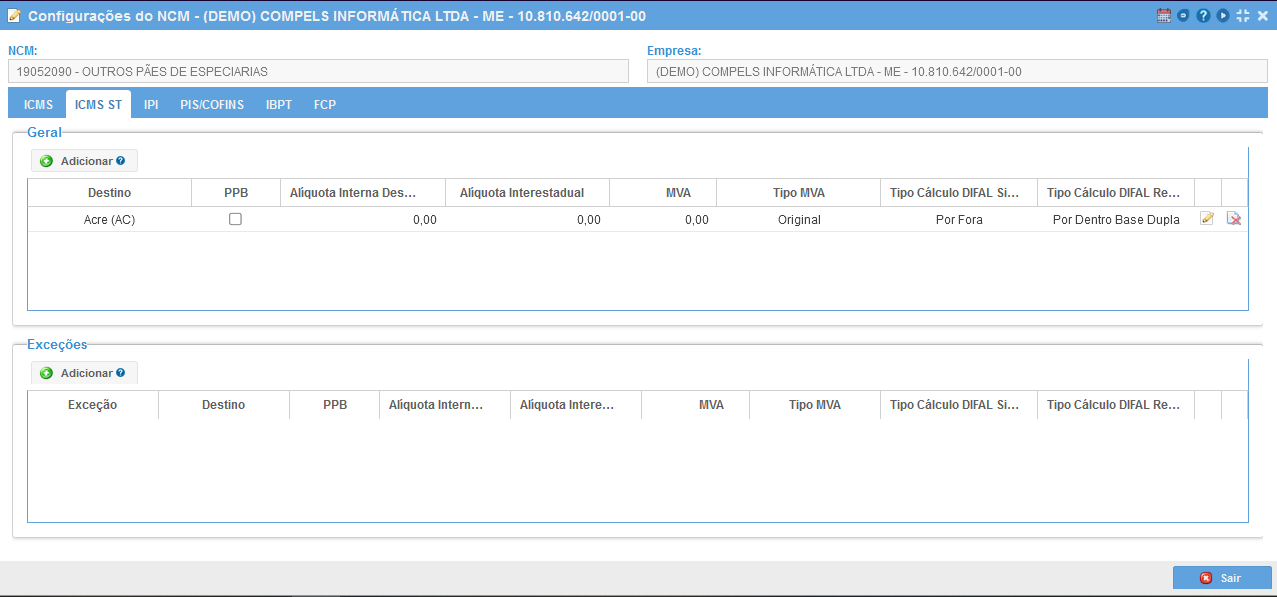Screen dimensions: 1277x597
Task: Click the Sair button
Action: coord(1222,578)
